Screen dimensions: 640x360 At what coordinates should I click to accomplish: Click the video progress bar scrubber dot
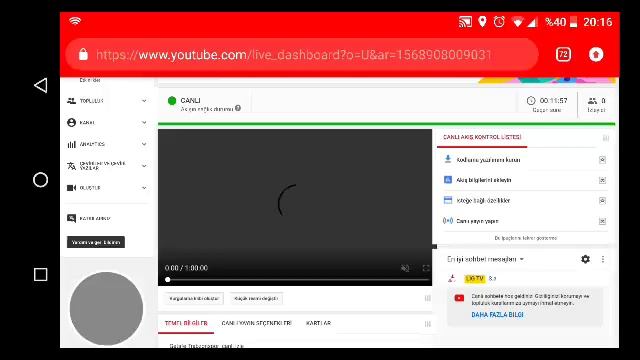click(x=168, y=280)
